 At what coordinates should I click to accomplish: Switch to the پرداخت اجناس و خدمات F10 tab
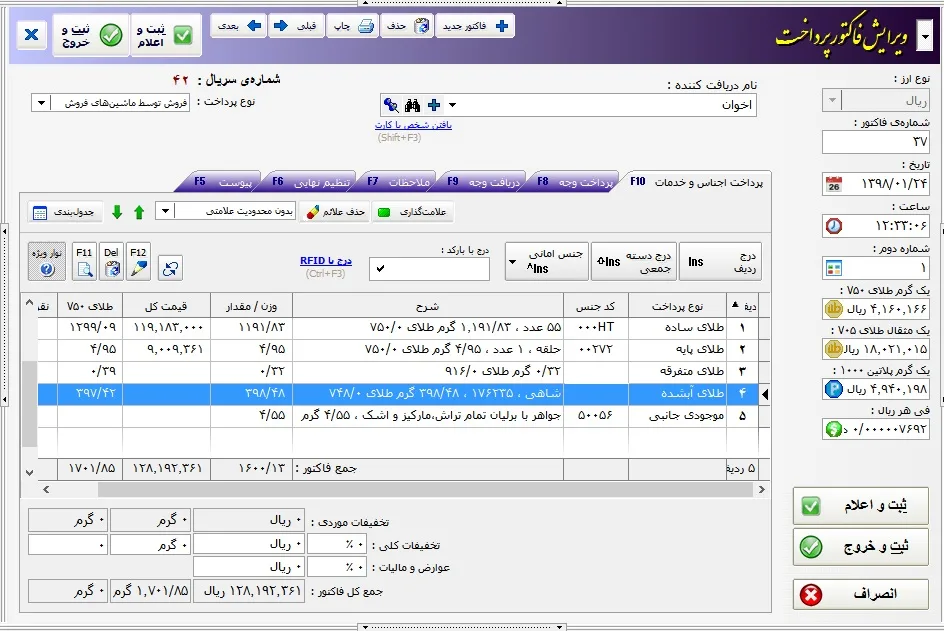(x=697, y=182)
